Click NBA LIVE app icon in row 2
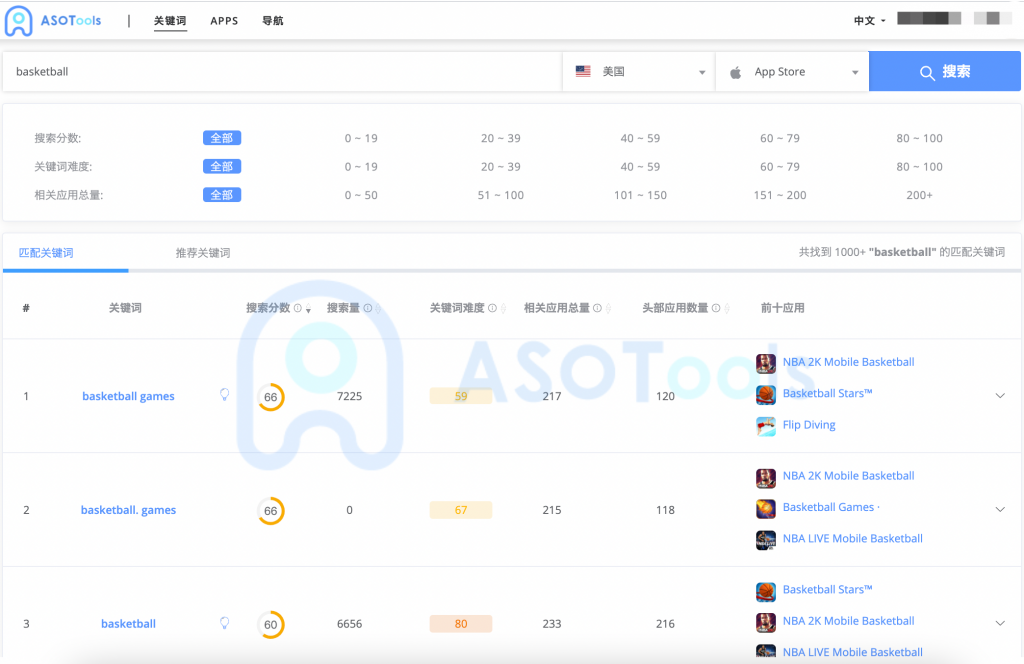This screenshot has width=1024, height=664. [765, 540]
